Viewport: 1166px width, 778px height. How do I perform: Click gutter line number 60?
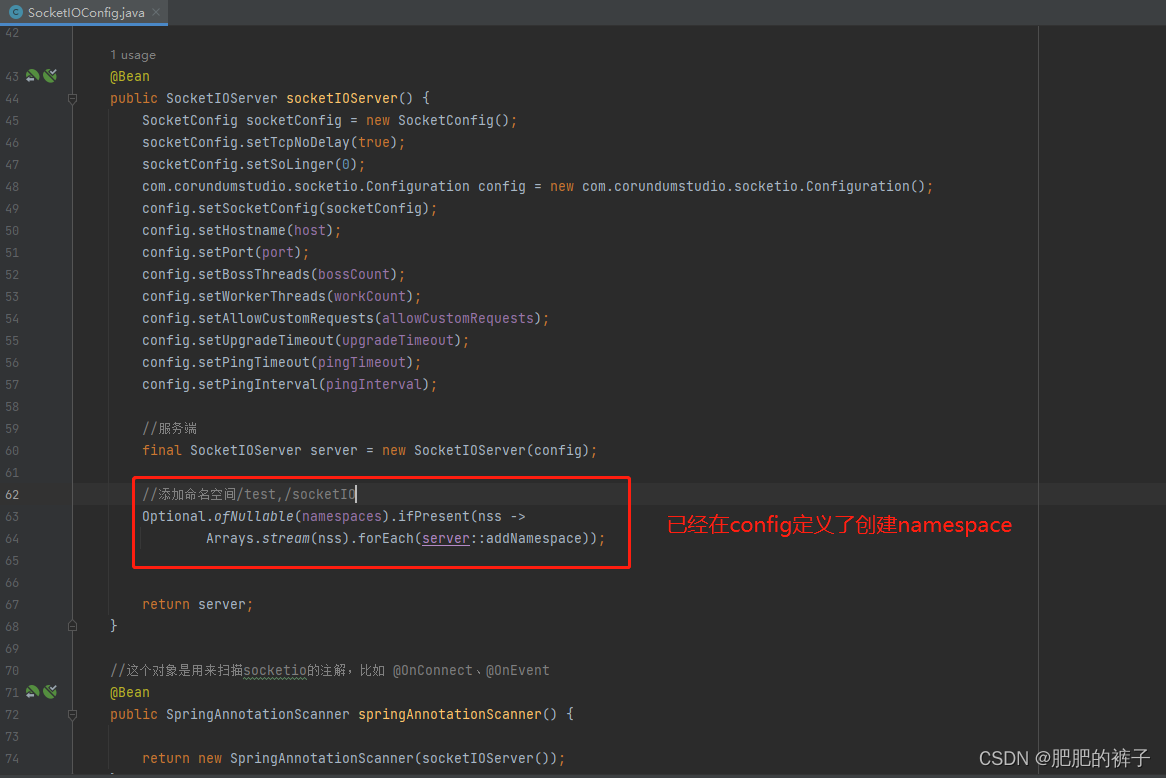(12, 451)
